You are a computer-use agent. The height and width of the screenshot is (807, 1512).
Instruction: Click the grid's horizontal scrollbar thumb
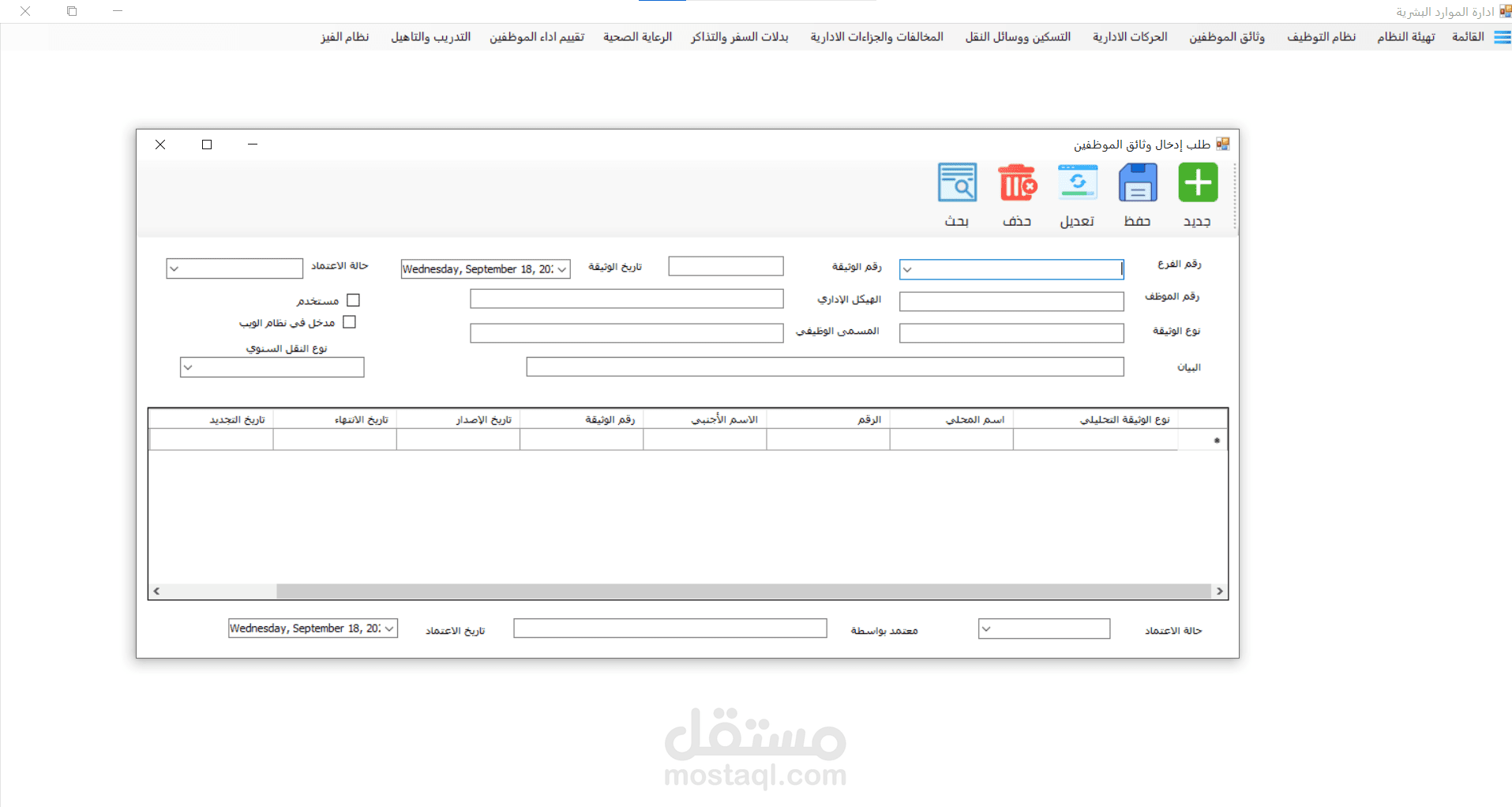click(744, 591)
